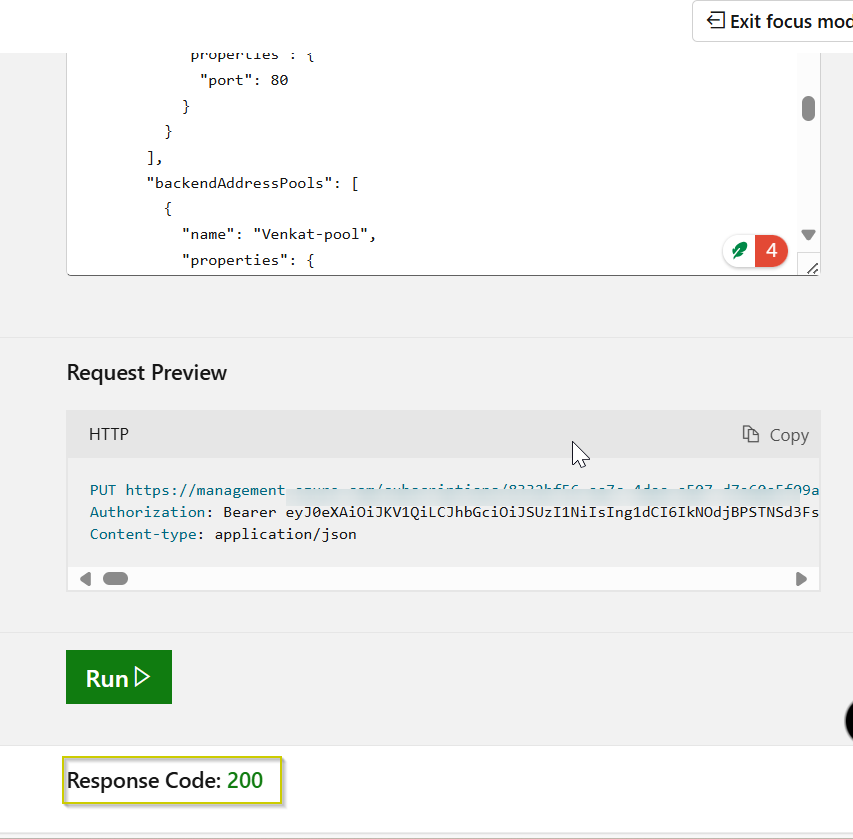Image resolution: width=853 pixels, height=839 pixels.
Task: Select the Response Code 200 text
Action: click(x=165, y=780)
